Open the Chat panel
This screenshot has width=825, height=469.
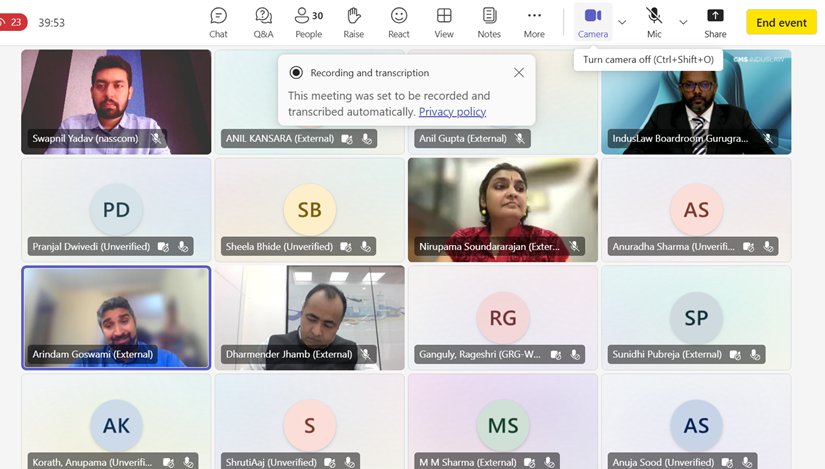(x=218, y=23)
